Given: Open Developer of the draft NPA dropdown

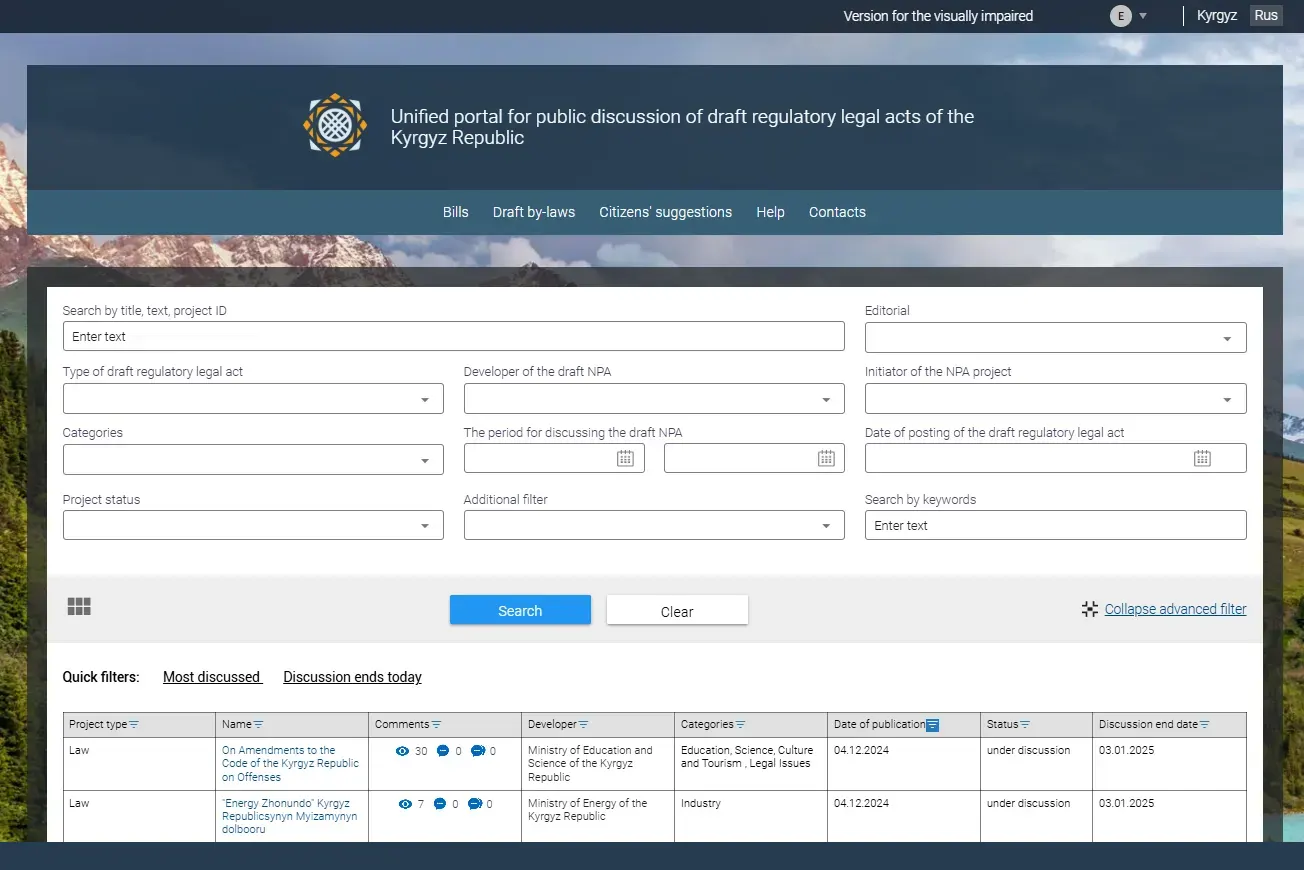Looking at the screenshot, I should (x=654, y=399).
